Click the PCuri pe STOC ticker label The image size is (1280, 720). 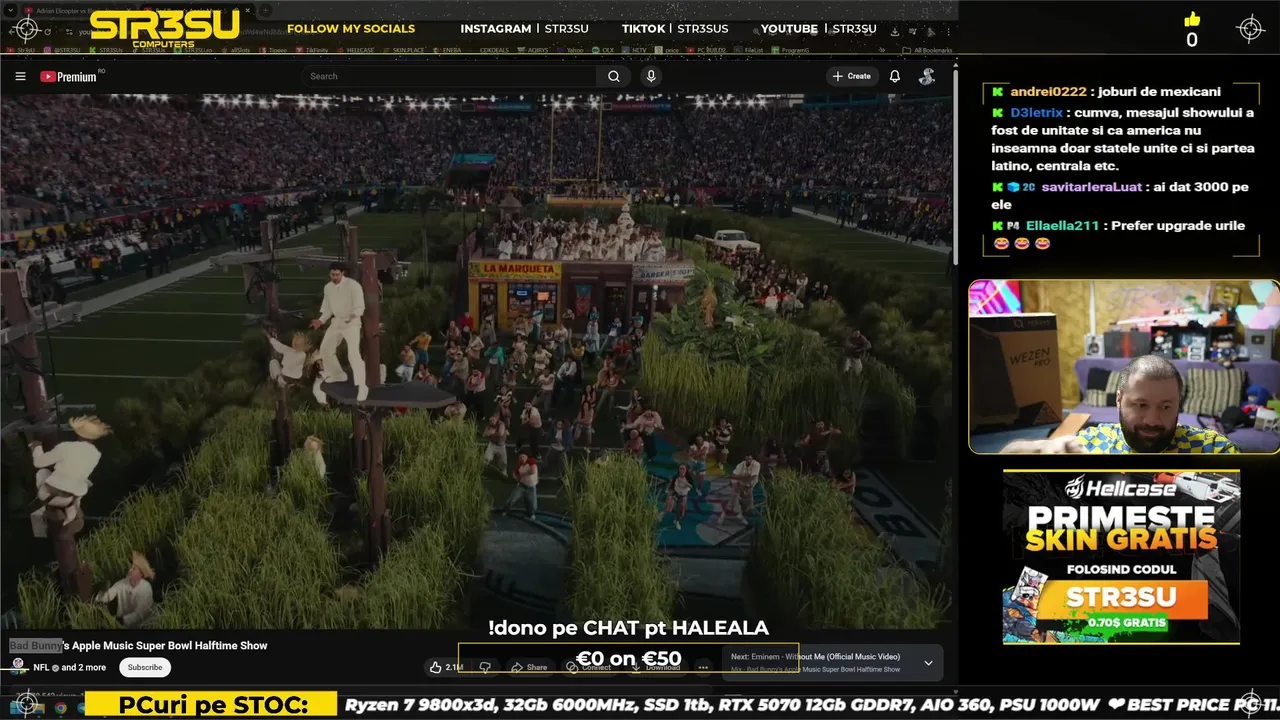click(x=212, y=705)
